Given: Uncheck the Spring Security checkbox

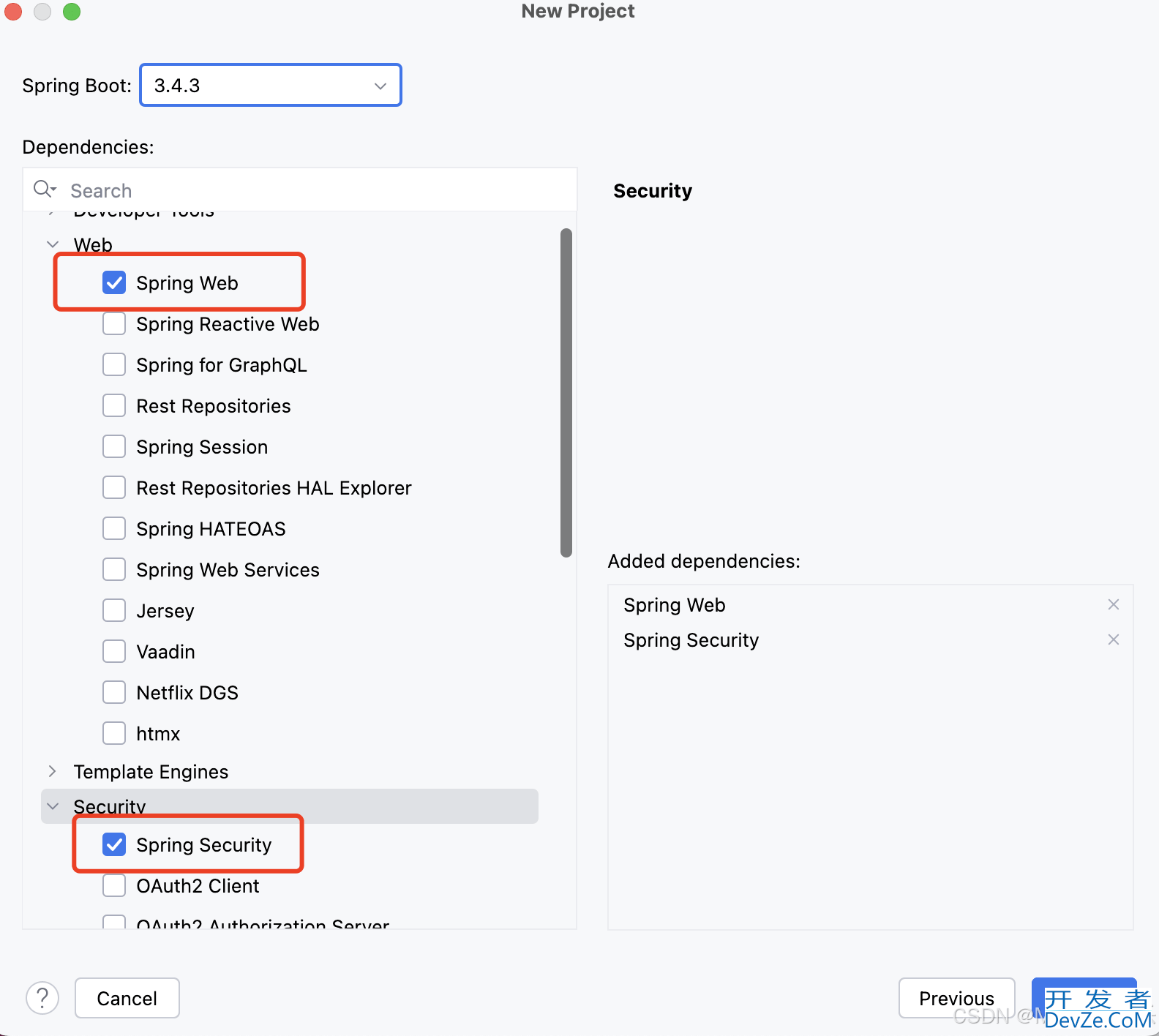Looking at the screenshot, I should (114, 844).
